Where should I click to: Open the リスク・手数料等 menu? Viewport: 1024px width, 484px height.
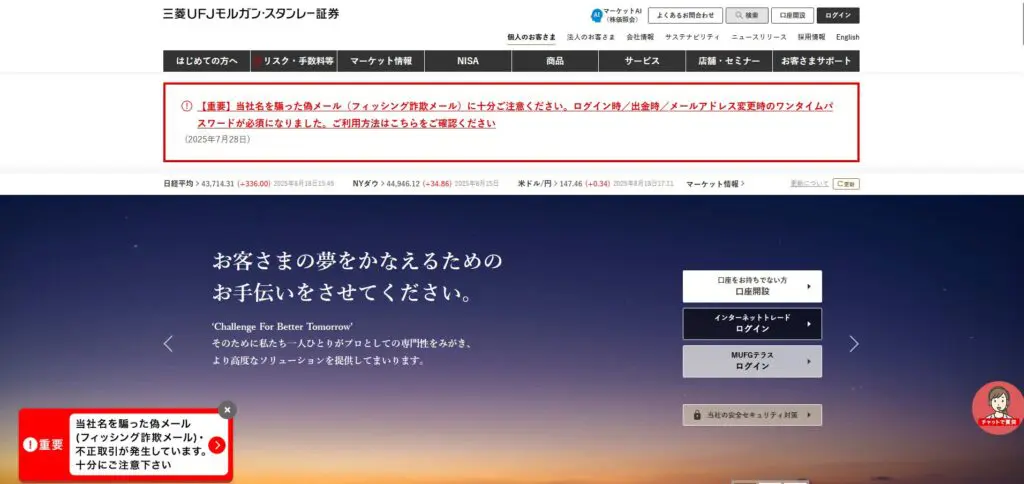(x=294, y=61)
